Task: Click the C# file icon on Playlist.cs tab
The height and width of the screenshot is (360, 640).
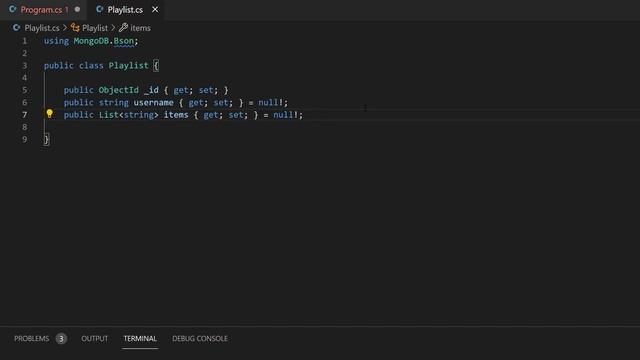Action: (99, 9)
